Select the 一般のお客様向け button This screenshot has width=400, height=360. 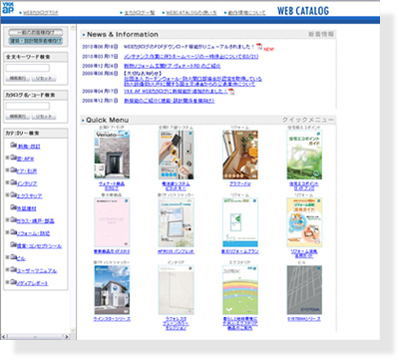[36, 32]
